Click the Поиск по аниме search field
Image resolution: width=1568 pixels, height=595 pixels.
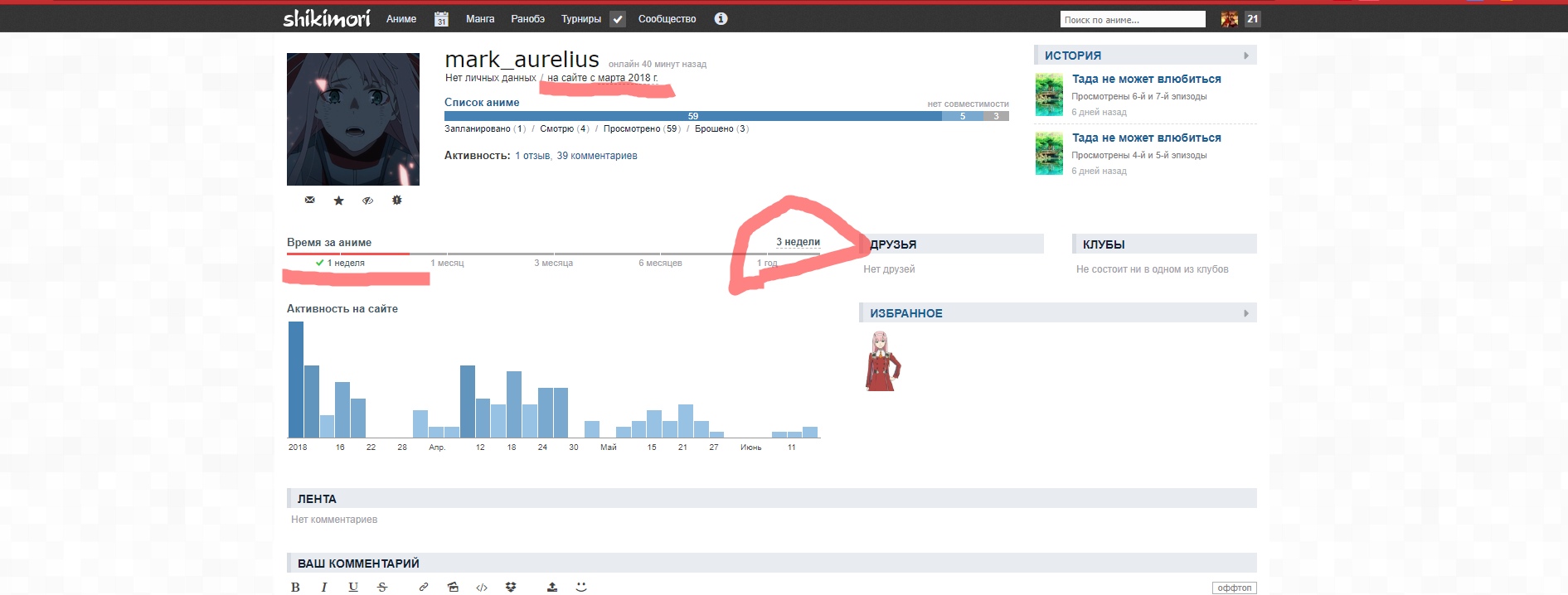tap(1132, 20)
